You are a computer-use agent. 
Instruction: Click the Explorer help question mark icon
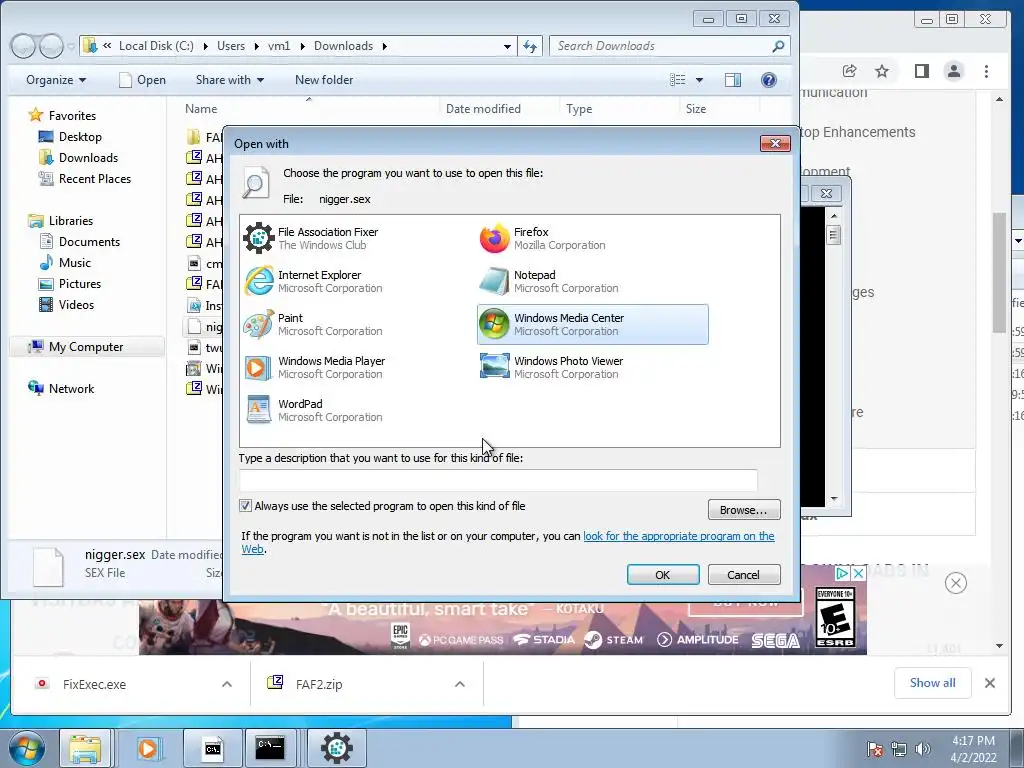pos(769,80)
